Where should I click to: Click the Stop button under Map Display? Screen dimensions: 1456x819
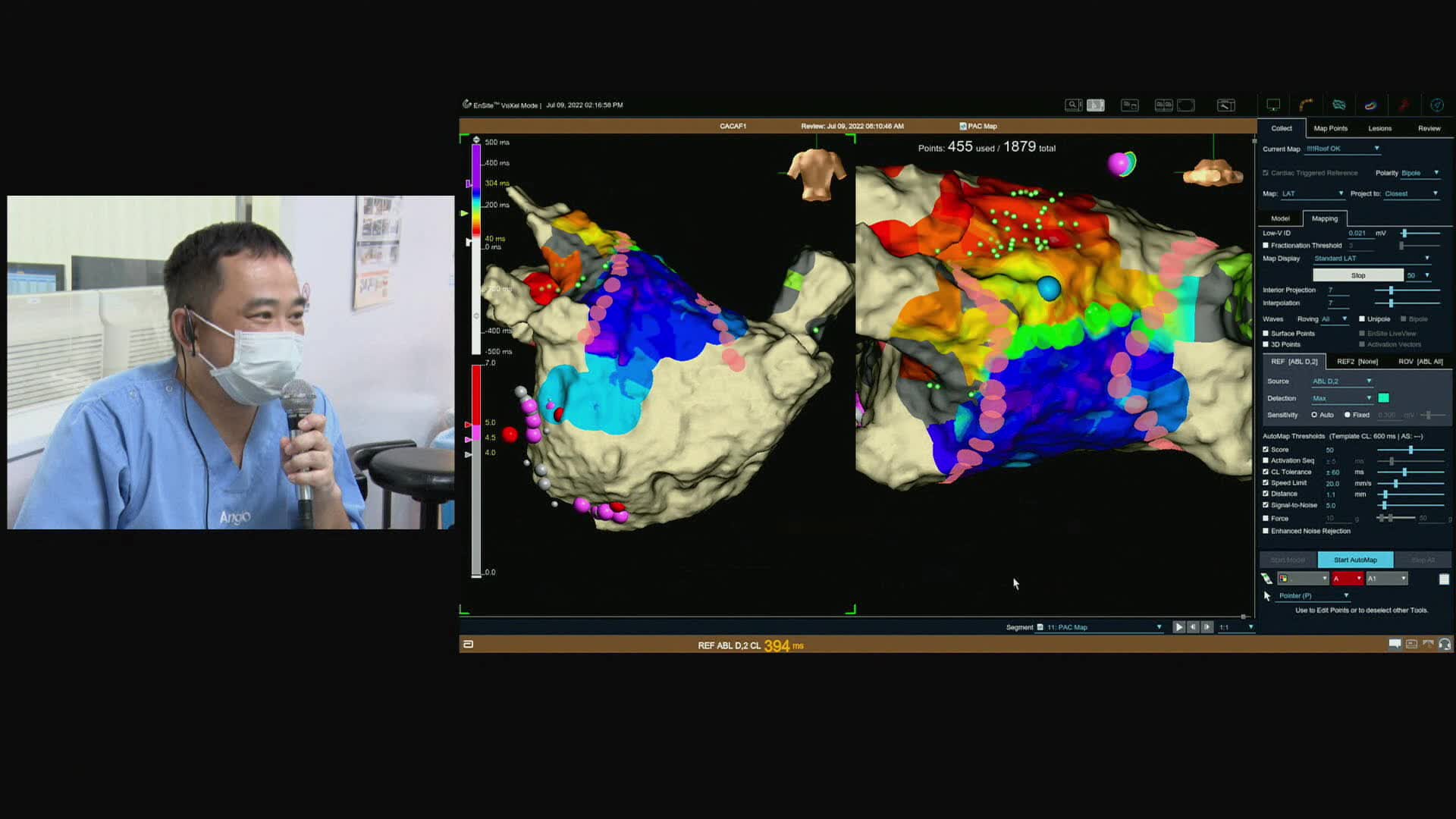pos(1357,275)
